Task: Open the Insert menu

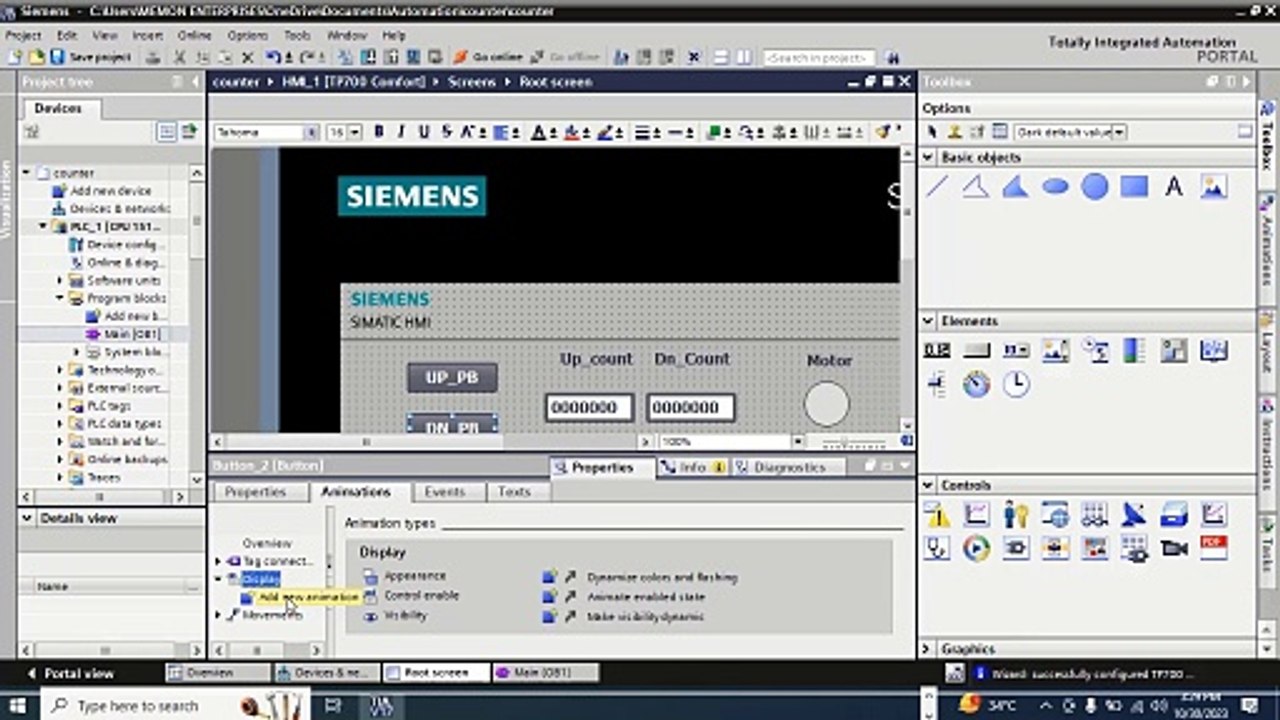Action: pos(147,35)
